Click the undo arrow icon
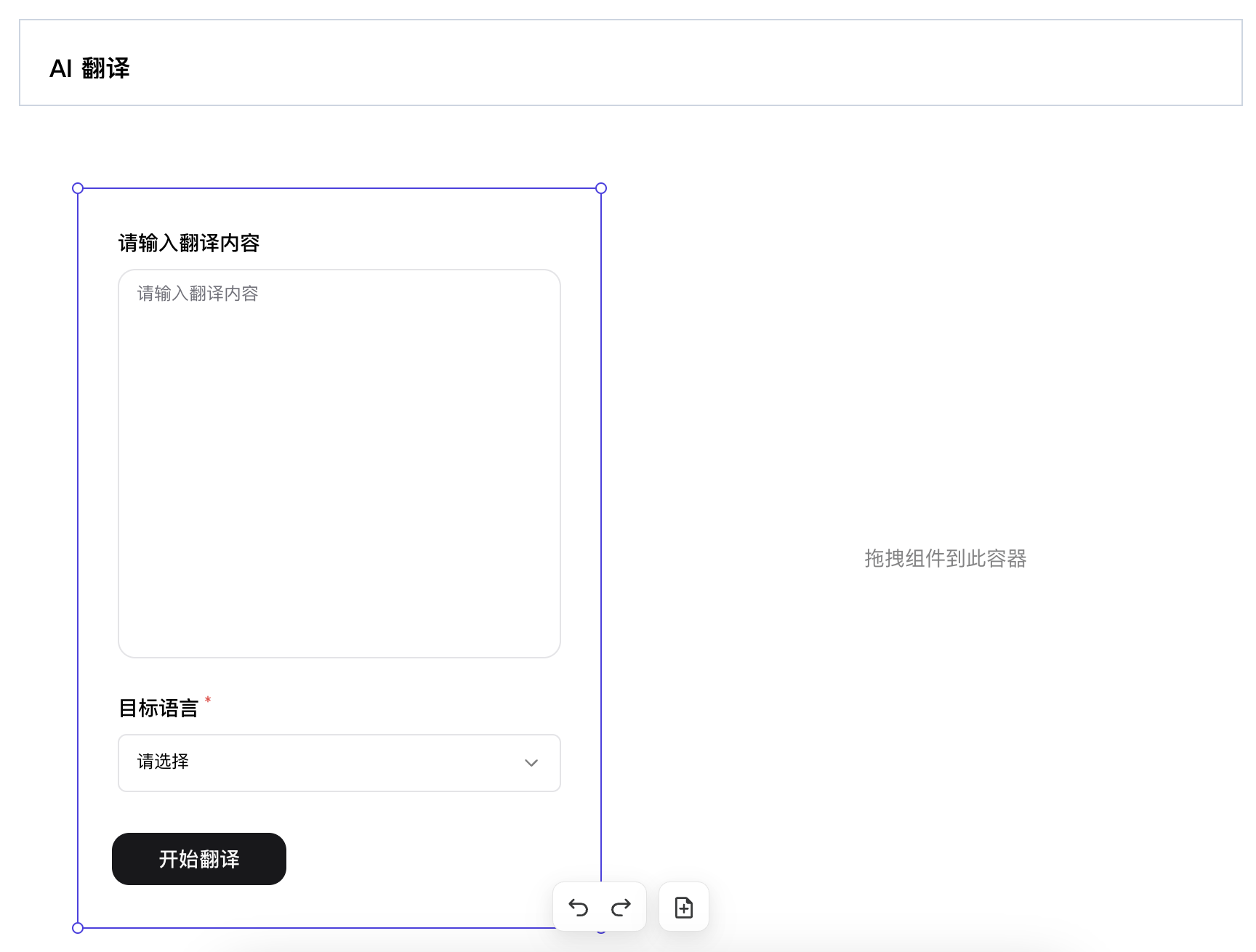 coord(579,907)
